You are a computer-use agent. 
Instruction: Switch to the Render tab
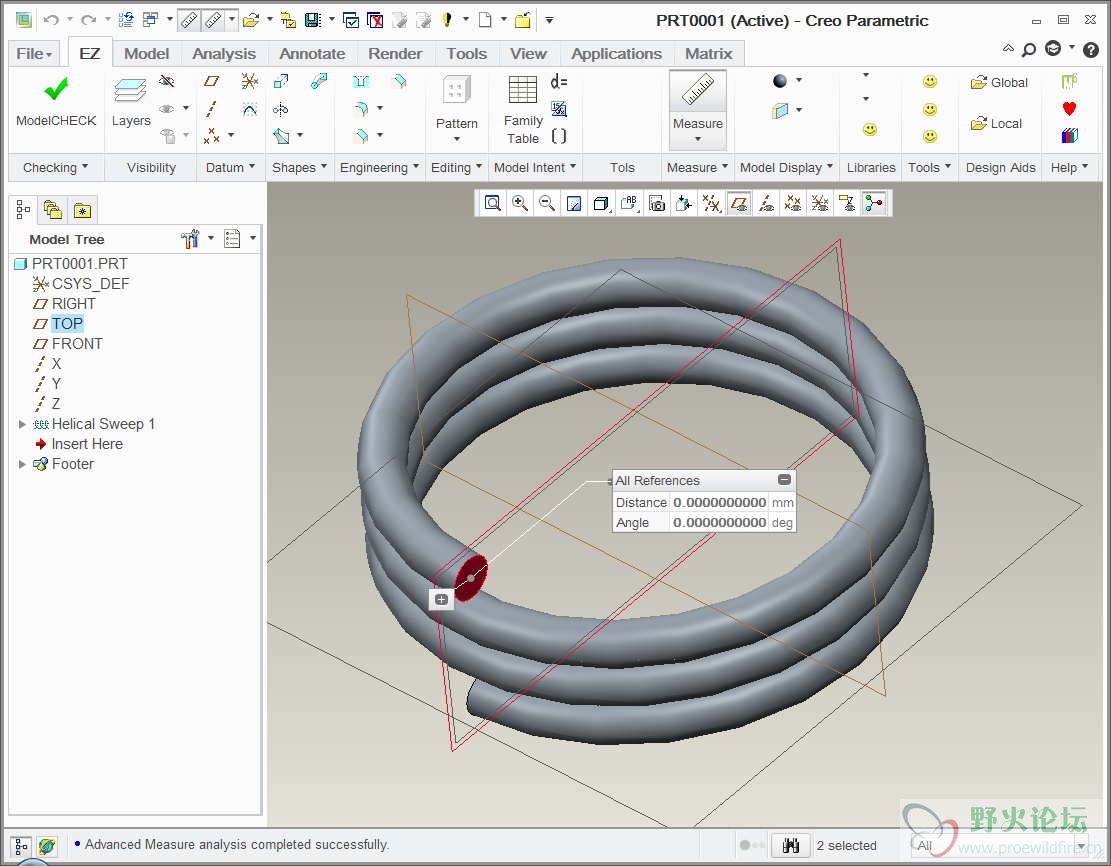[x=395, y=54]
